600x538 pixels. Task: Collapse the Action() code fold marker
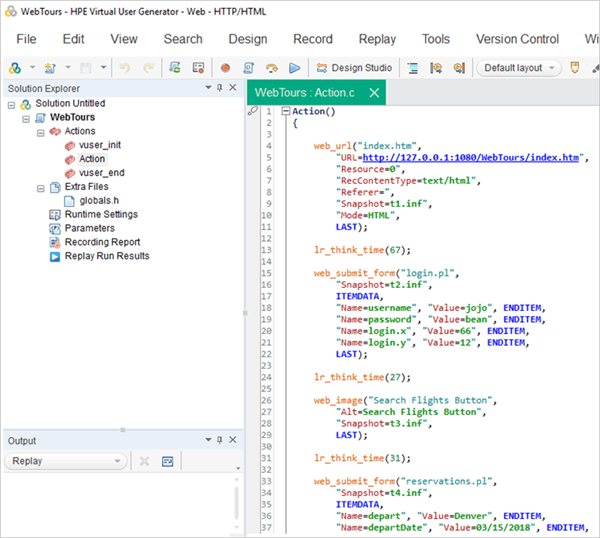285,111
